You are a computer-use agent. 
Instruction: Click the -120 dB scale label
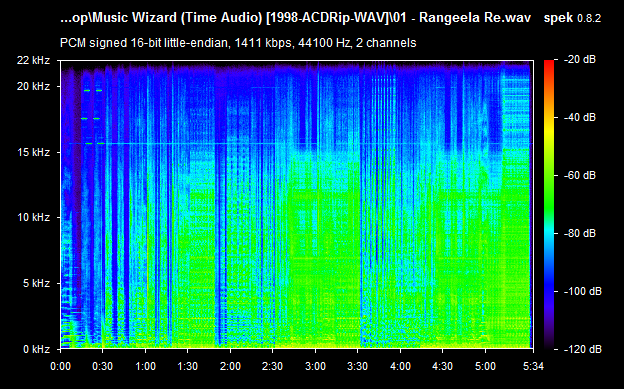583,349
